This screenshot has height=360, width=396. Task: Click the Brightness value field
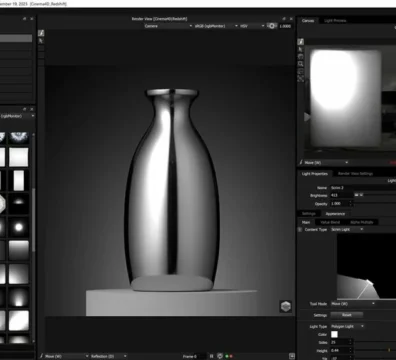point(341,195)
